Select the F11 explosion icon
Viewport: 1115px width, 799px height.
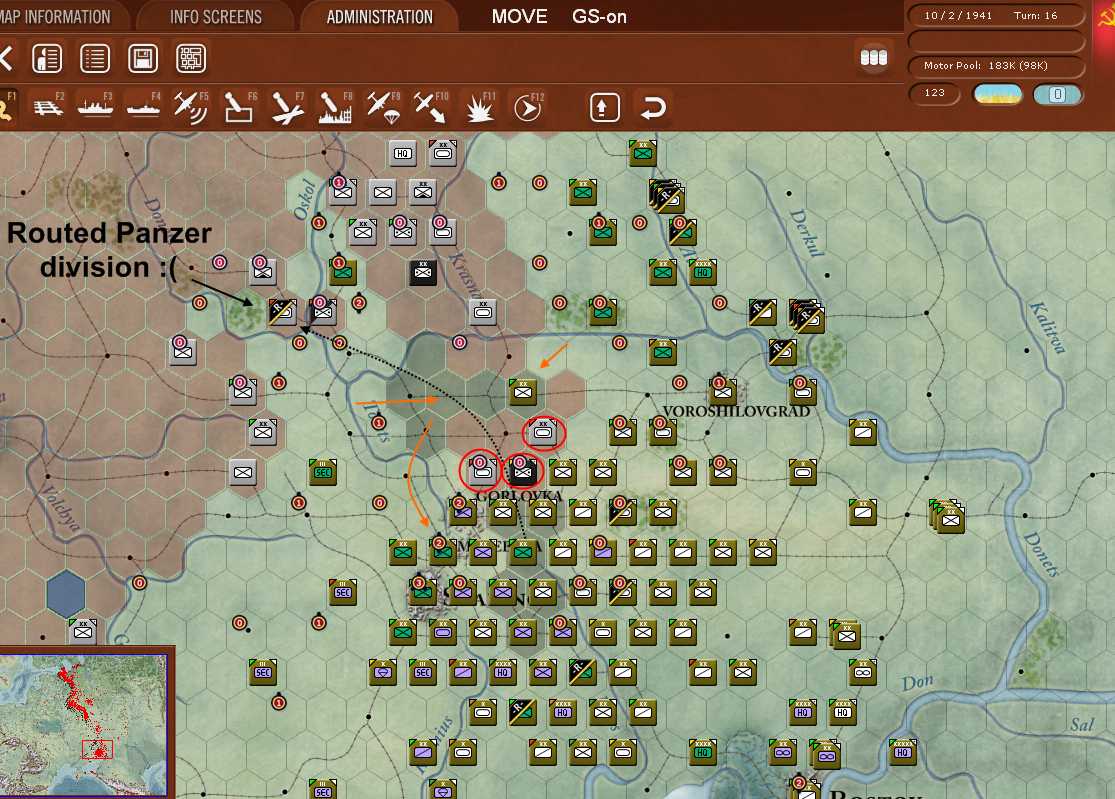(x=479, y=108)
